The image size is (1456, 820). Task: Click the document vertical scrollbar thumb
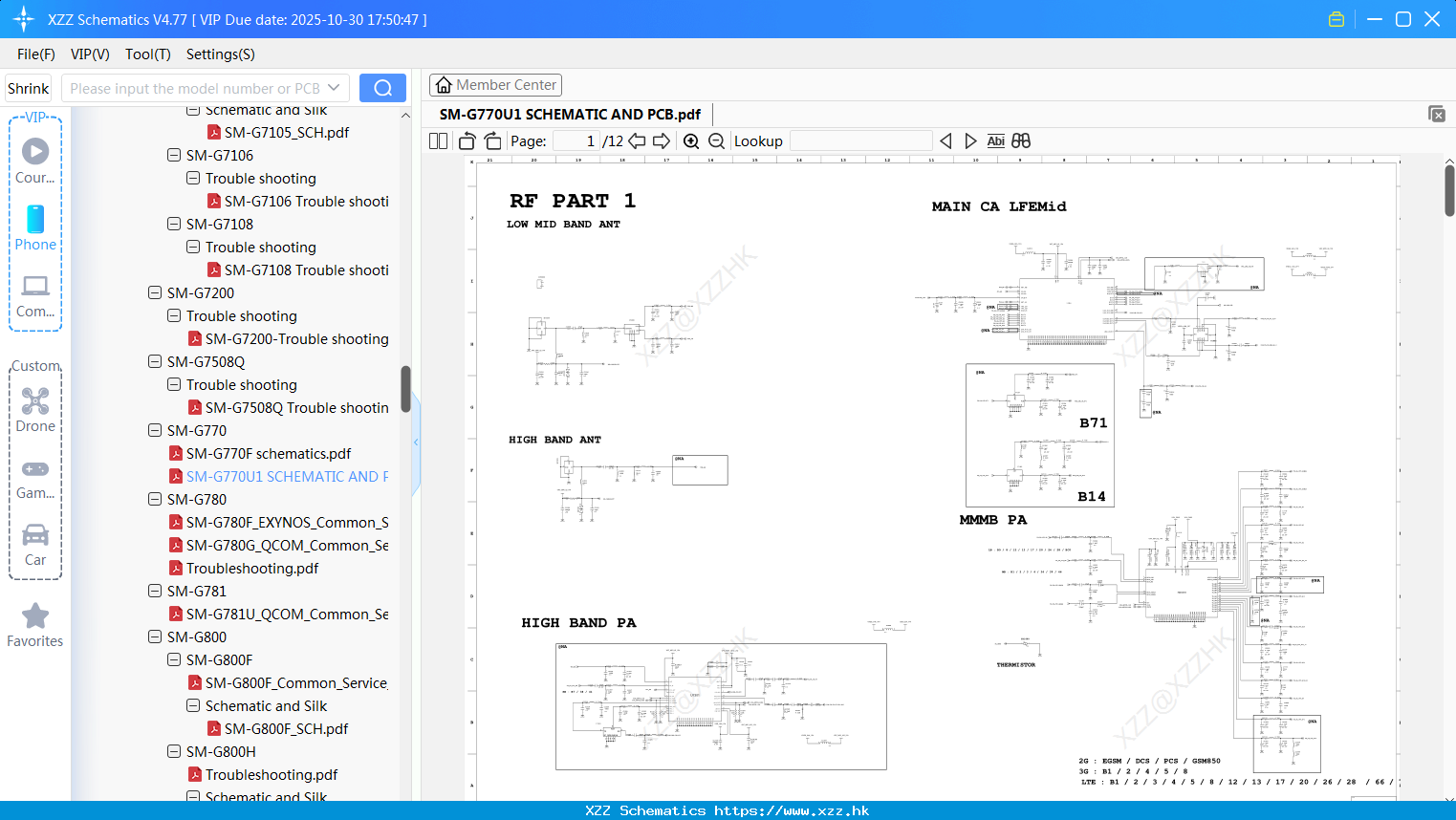point(1449,191)
